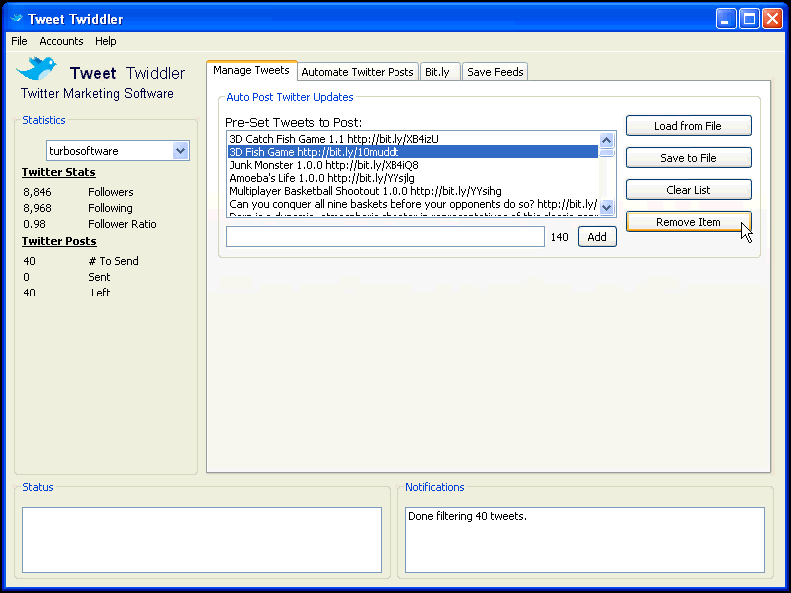Minimize the Tweet Twiddler window

coord(725,19)
